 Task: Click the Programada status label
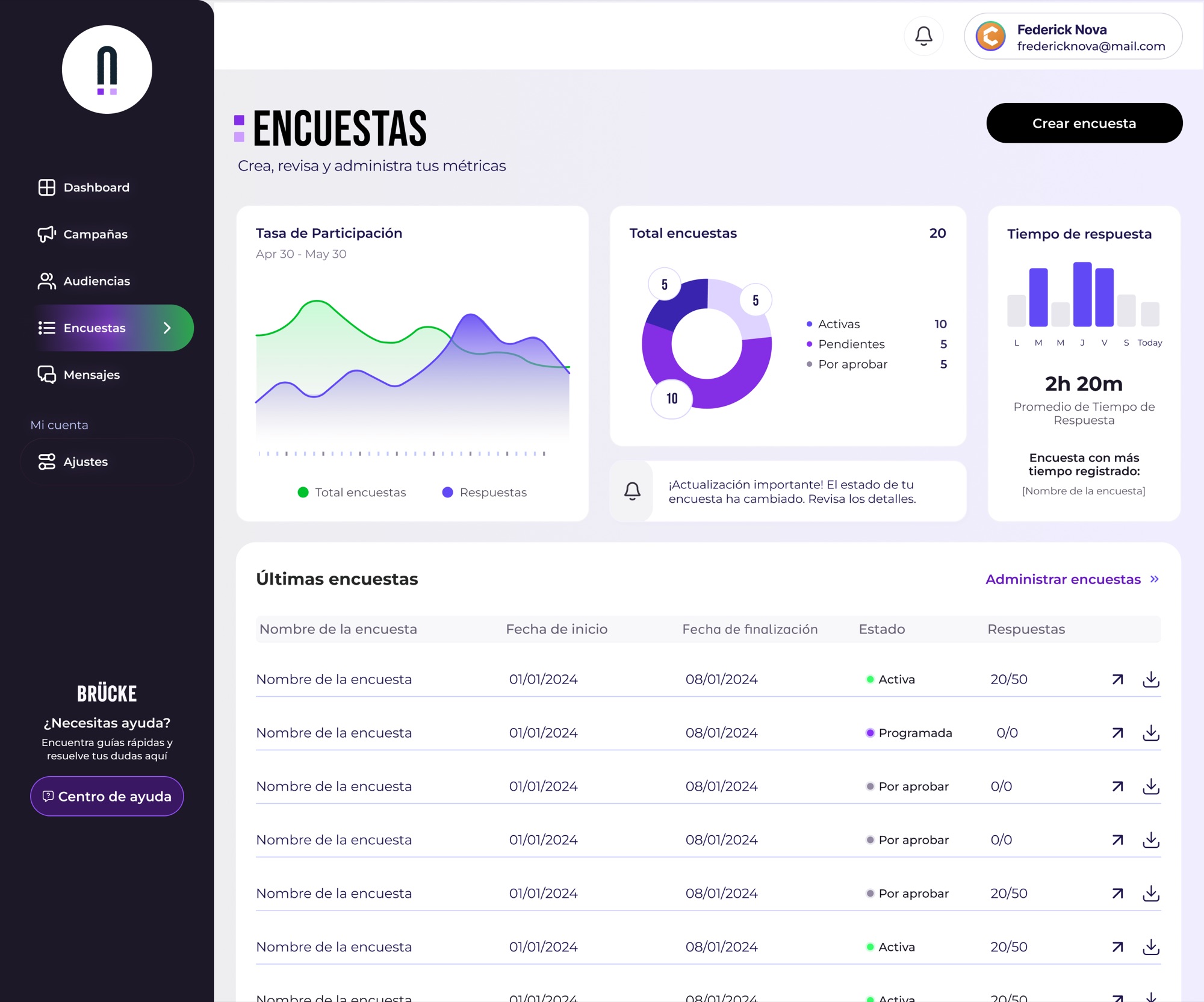915,733
